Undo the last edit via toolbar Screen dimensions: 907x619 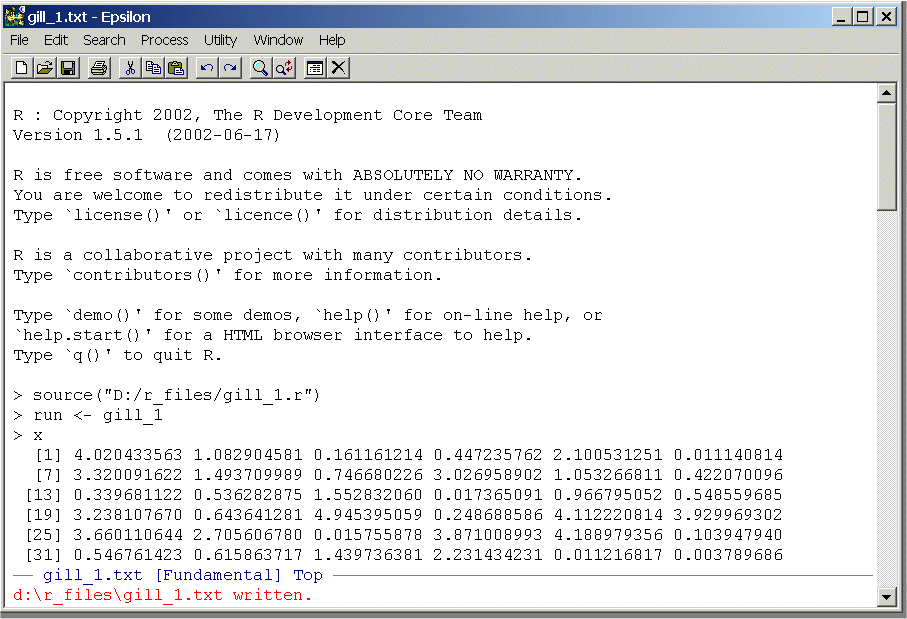click(207, 68)
